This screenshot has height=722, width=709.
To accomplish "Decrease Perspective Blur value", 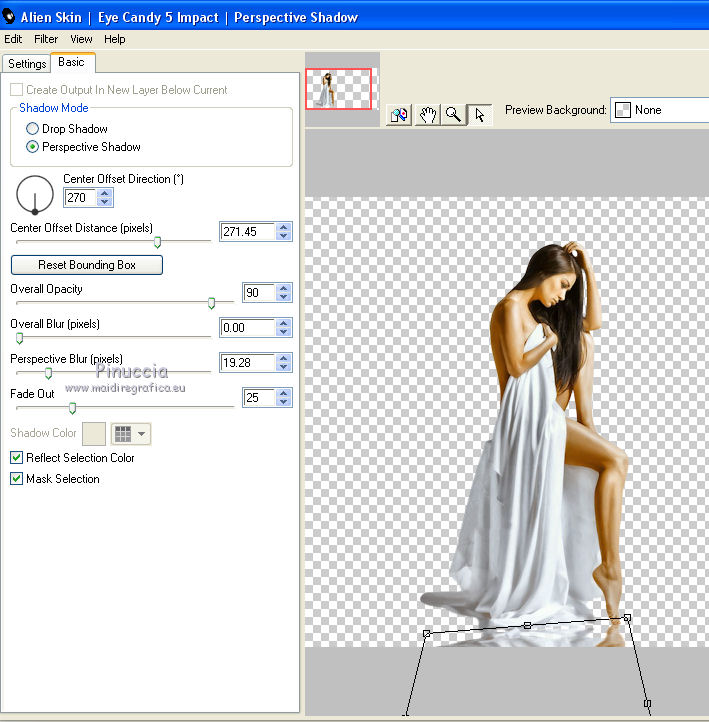I will click(x=284, y=367).
